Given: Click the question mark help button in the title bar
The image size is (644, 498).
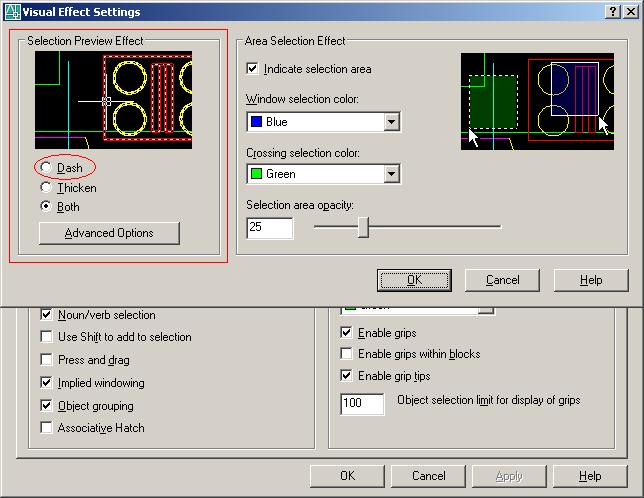Looking at the screenshot, I should pyautogui.click(x=612, y=11).
